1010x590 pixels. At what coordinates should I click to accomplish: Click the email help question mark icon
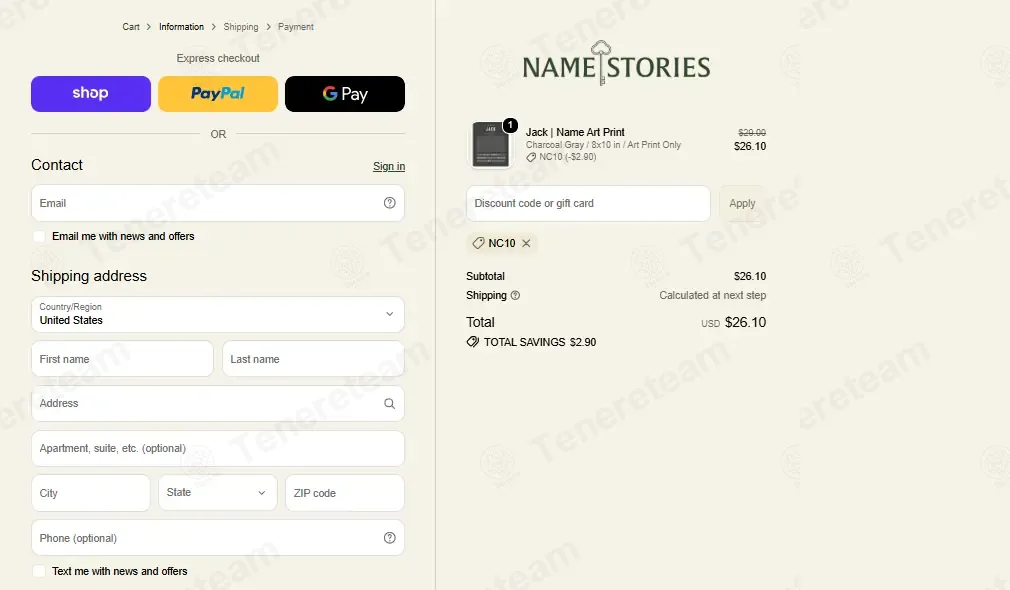pos(390,203)
